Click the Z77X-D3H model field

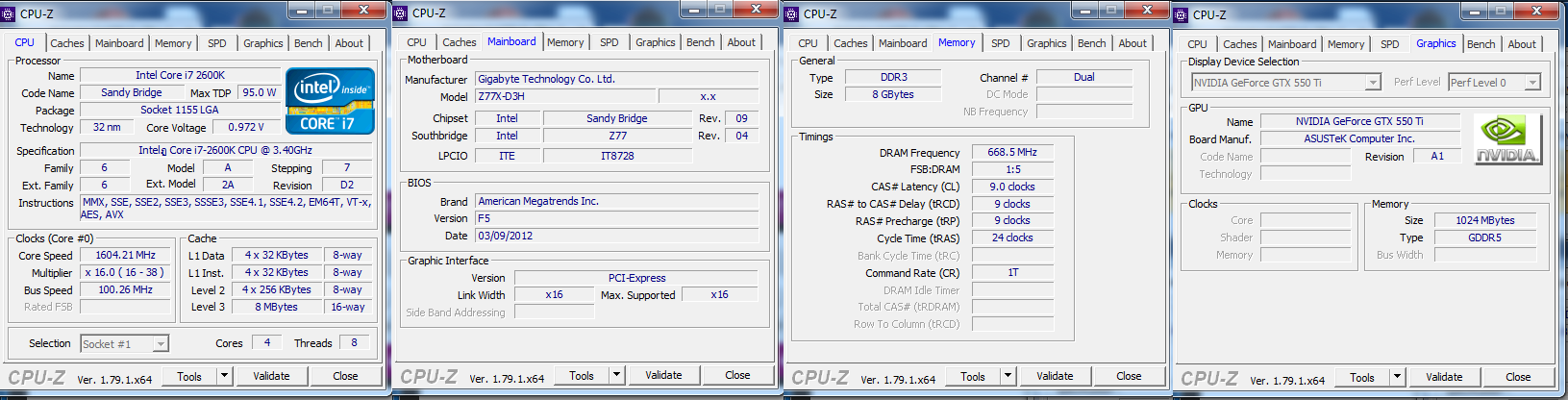coord(565,97)
